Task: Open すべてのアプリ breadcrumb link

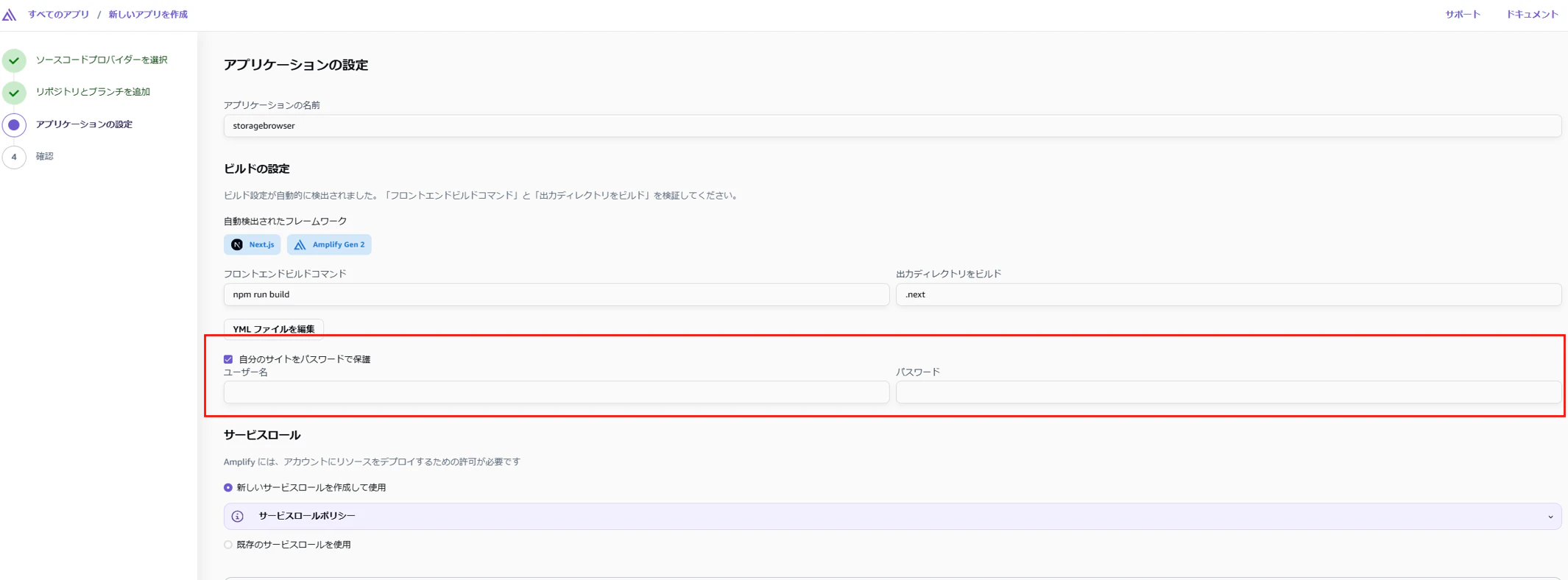Action: point(58,14)
